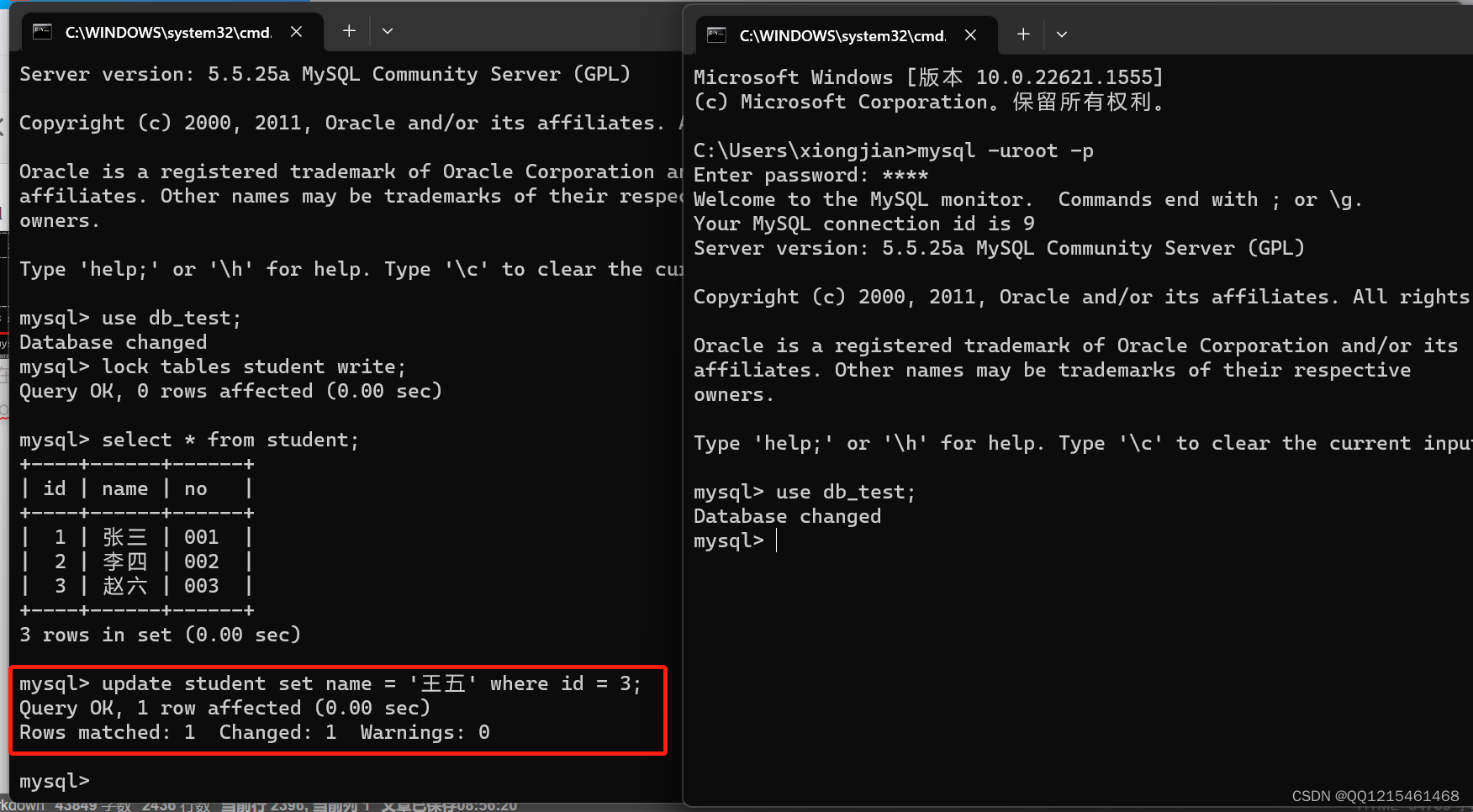
Task: Click table row with 李四 002
Action: (136, 562)
